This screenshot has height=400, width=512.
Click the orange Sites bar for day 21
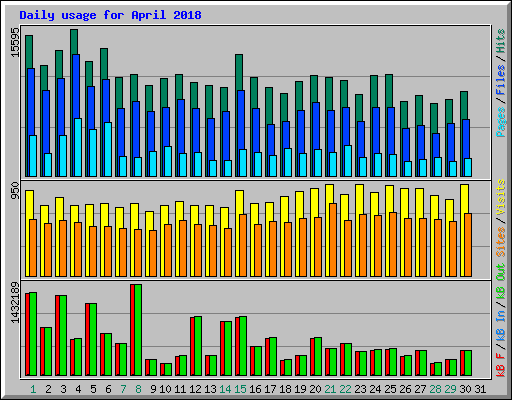tap(333, 240)
